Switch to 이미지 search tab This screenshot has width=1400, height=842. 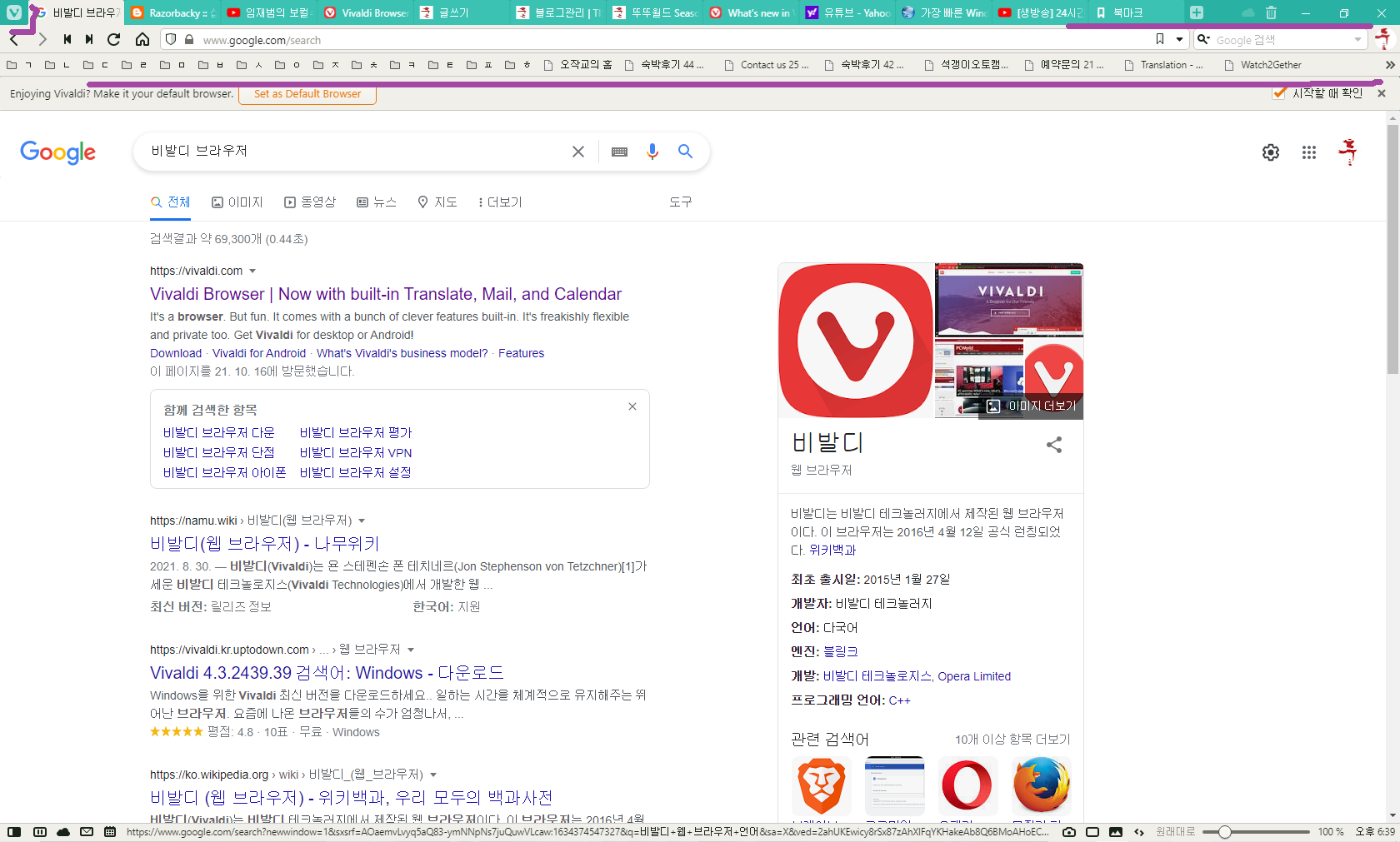[x=237, y=202]
